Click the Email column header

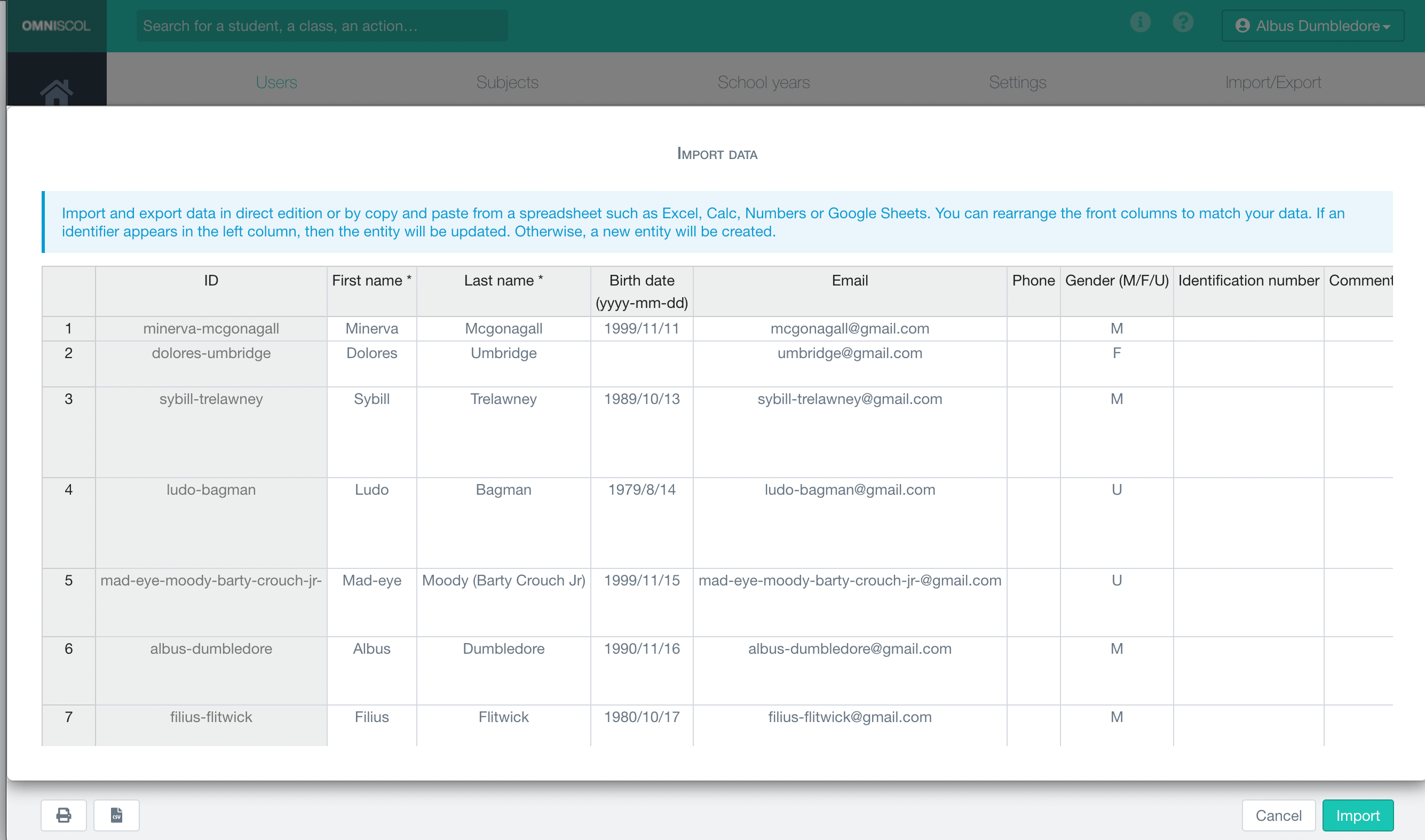pos(850,280)
